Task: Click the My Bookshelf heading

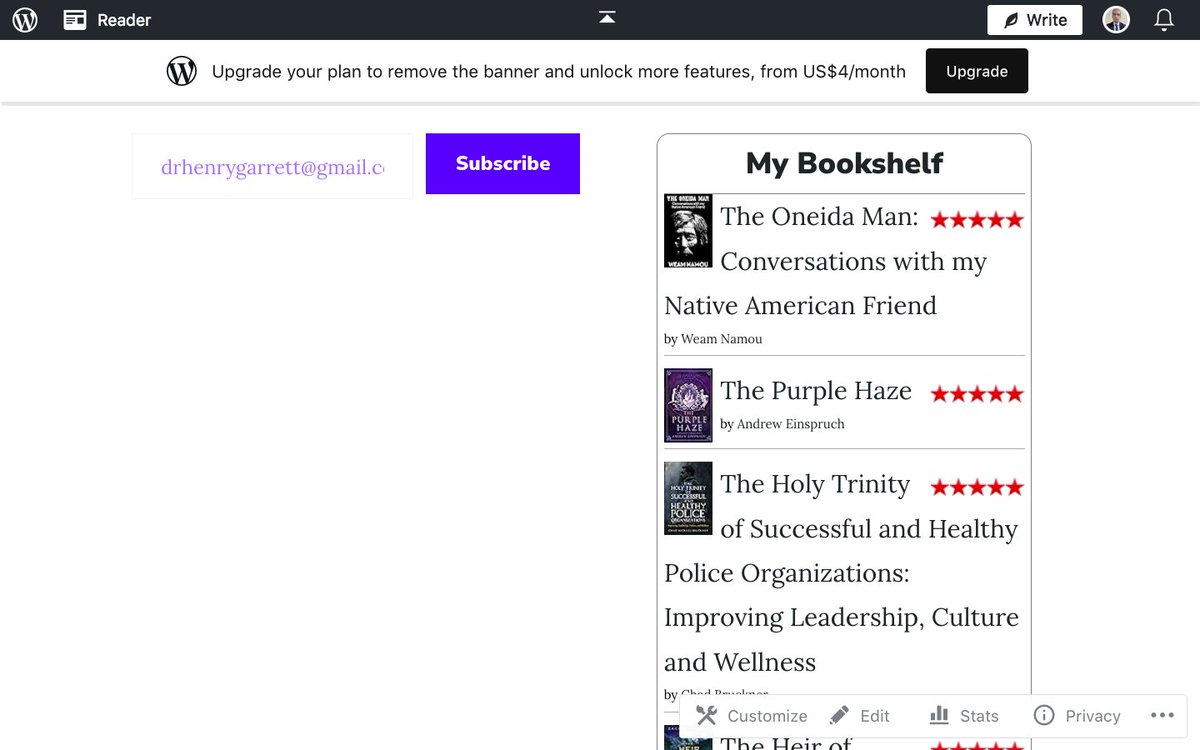Action: click(x=844, y=163)
